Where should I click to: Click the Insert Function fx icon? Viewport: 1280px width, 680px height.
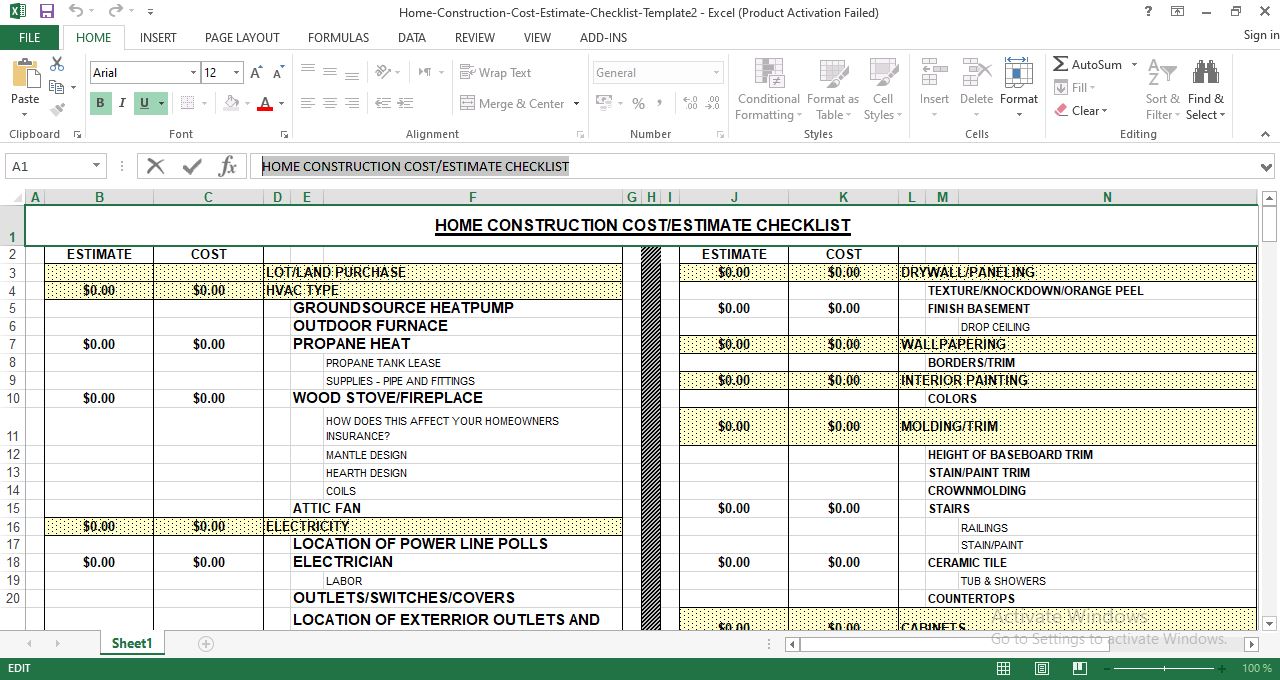point(227,166)
